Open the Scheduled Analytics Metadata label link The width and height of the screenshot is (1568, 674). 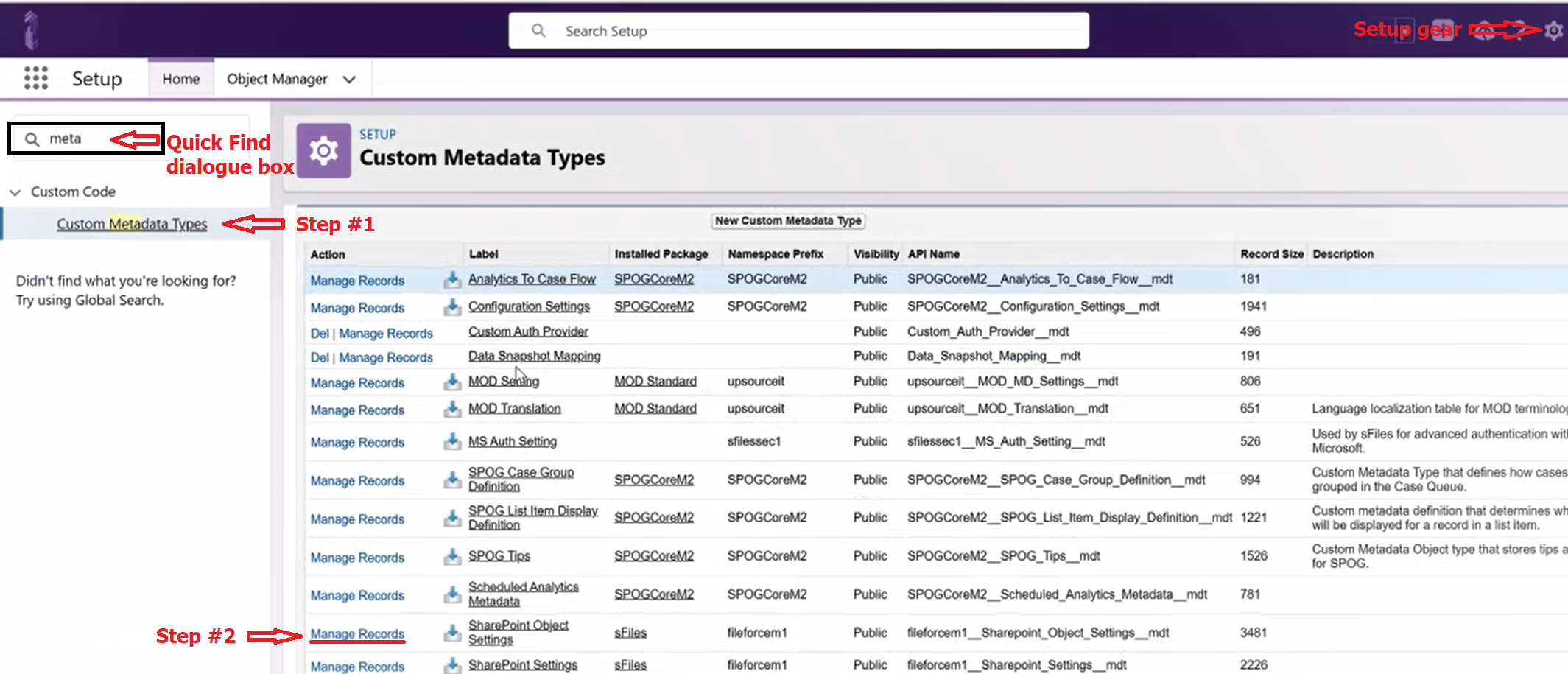pos(523,594)
